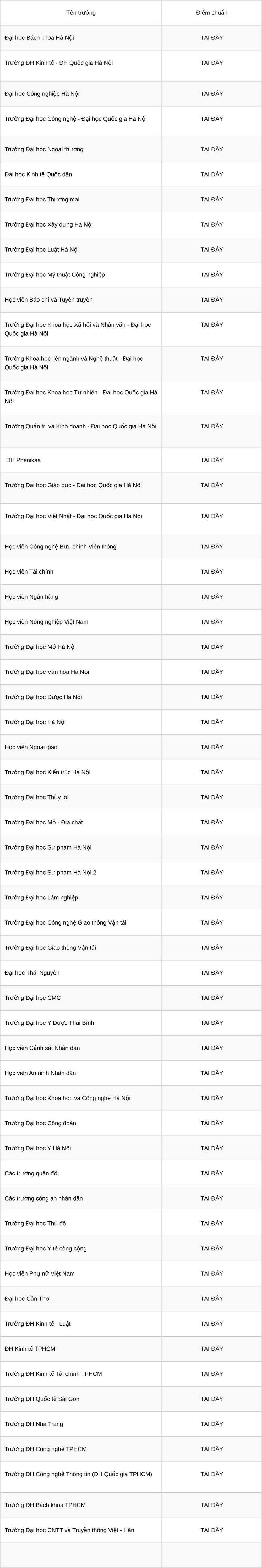262x1568 pixels.
Task: Open TẠI ĐÂY for Học viện Ngân hàng
Action: point(211,597)
